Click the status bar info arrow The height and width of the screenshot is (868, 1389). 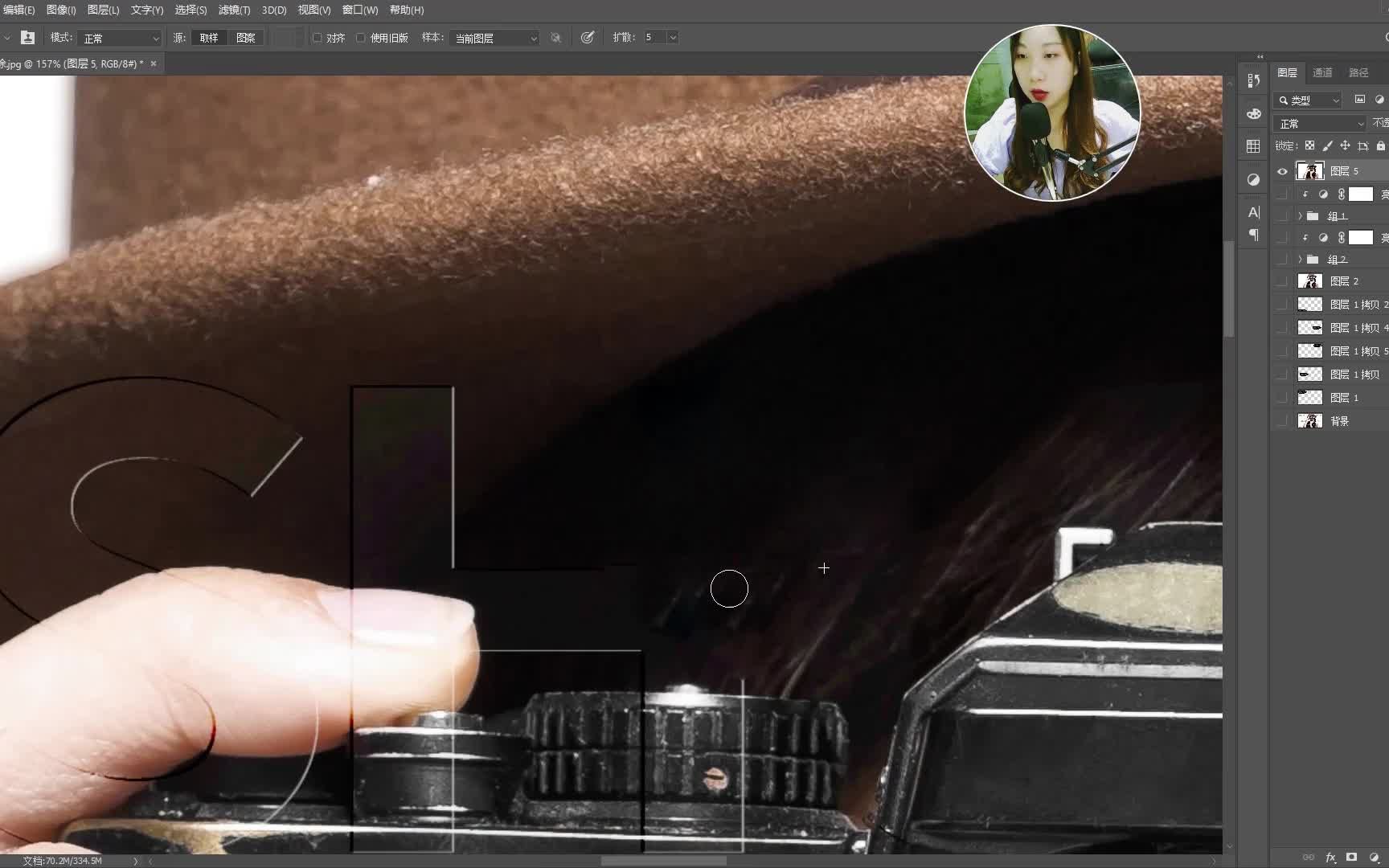pyautogui.click(x=135, y=861)
